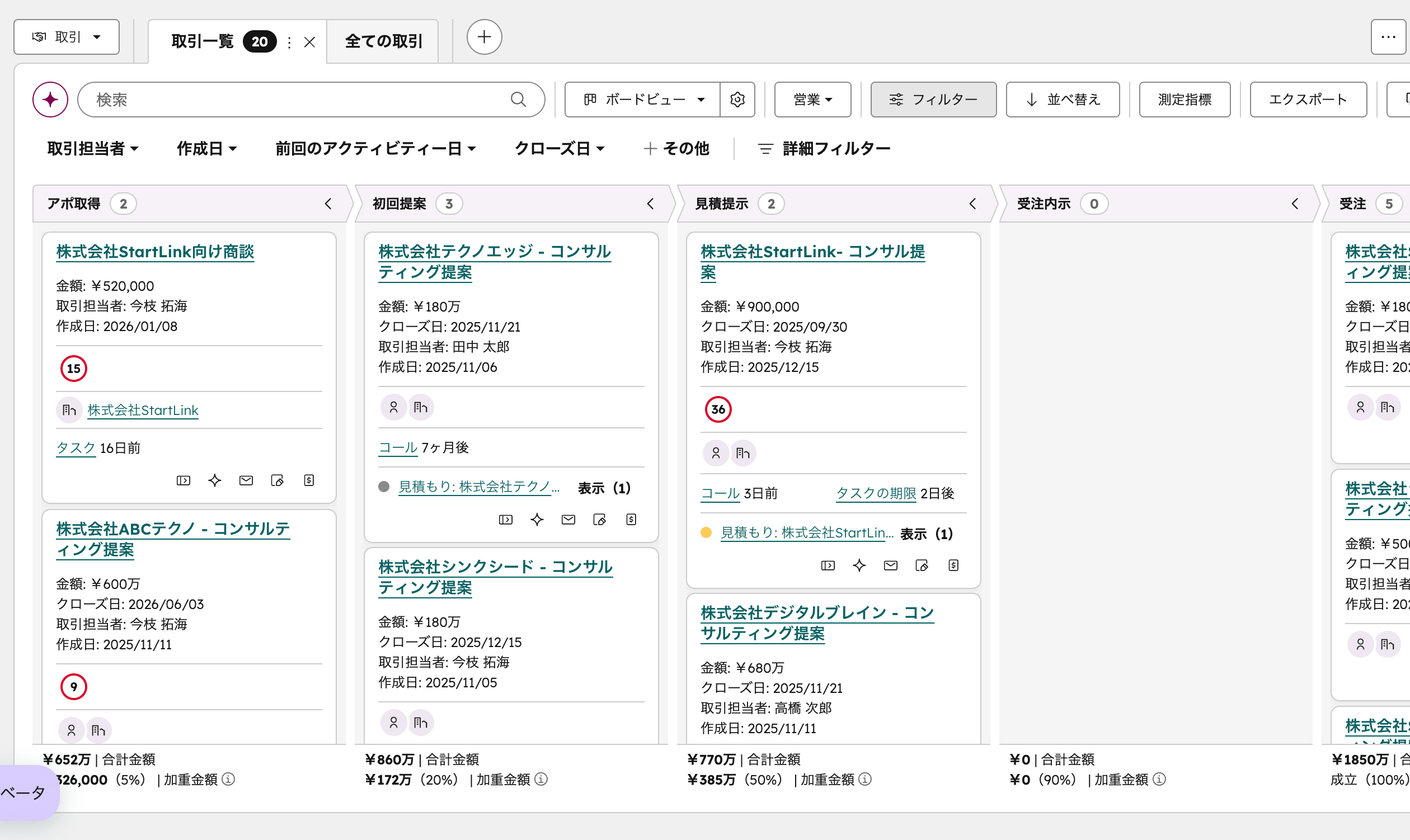Open the three-dot options menu at top right
The image size is (1410, 840).
[x=1389, y=37]
